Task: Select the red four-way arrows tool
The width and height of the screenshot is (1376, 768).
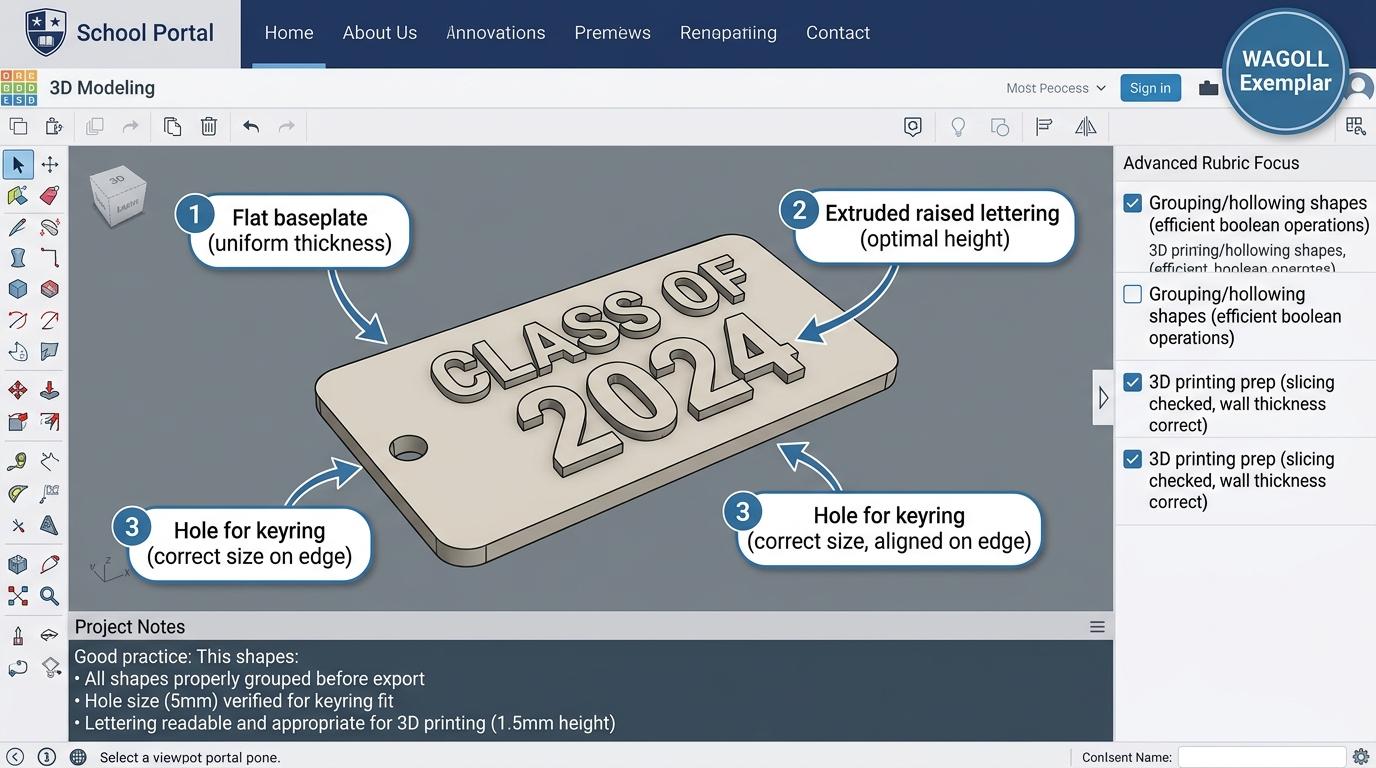Action: pos(18,390)
